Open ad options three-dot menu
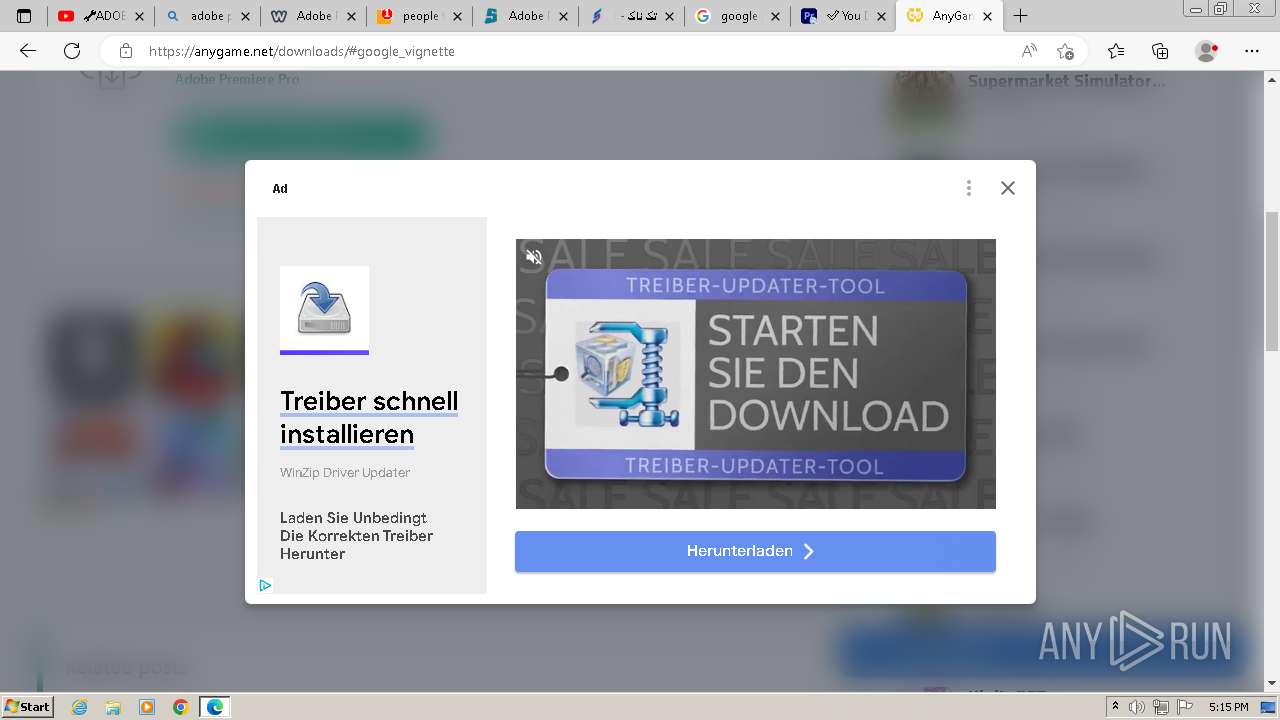 (x=968, y=188)
